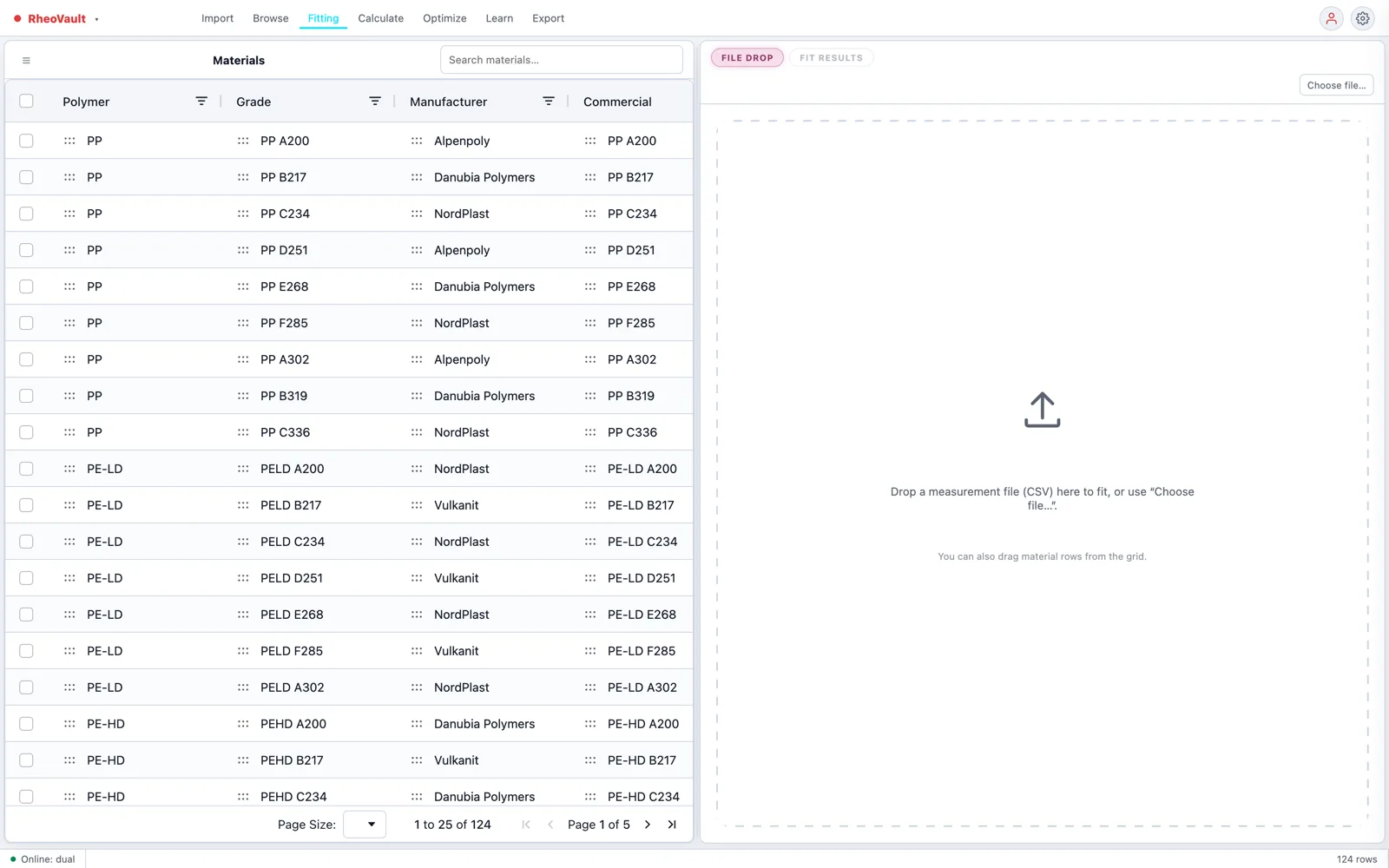Click the PELD D251 grade cell

(x=292, y=578)
